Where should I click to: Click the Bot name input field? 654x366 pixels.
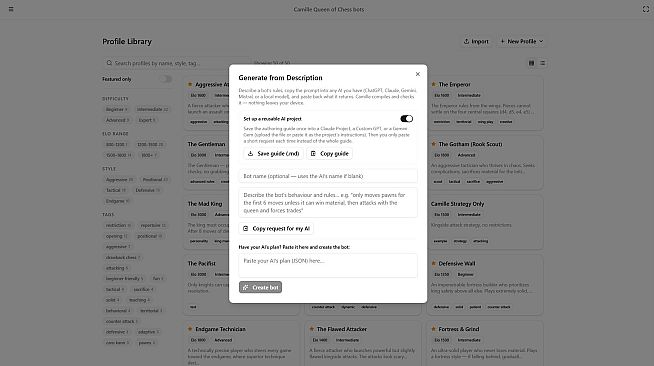pyautogui.click(x=328, y=176)
